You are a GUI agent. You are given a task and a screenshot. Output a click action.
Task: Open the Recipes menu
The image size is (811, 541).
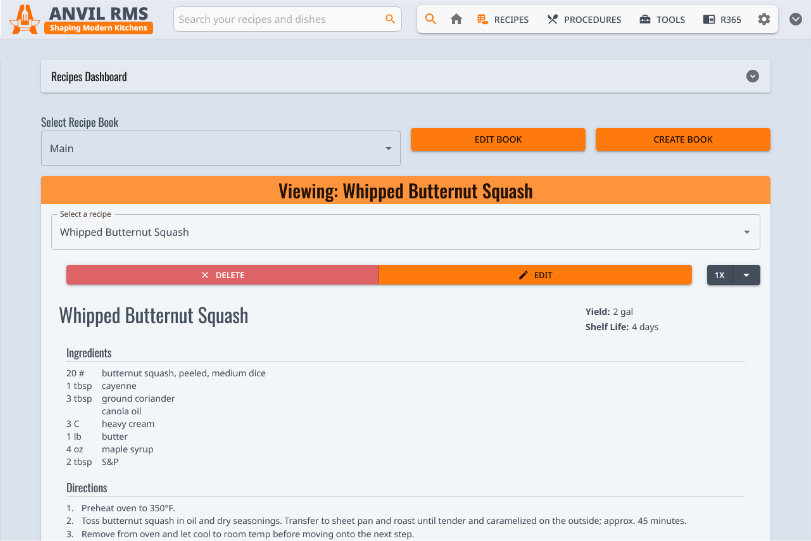pos(503,19)
